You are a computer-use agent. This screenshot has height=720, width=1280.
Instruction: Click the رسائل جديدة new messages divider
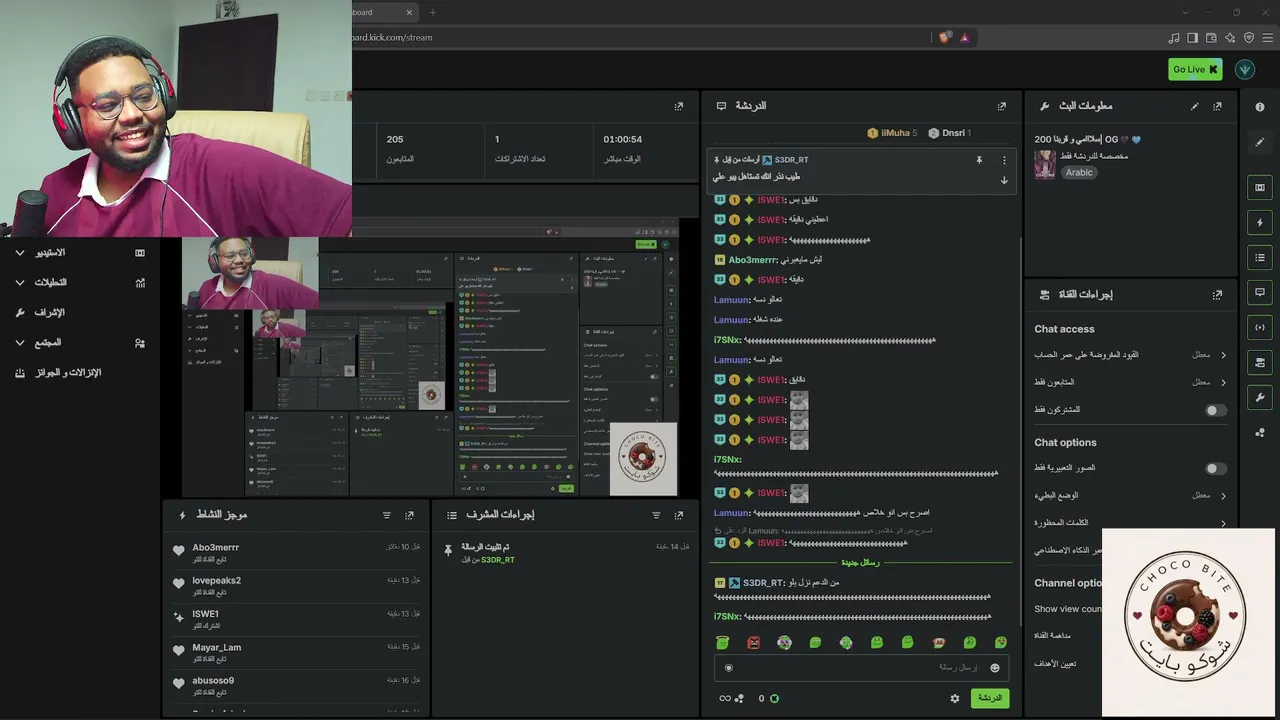click(860, 562)
